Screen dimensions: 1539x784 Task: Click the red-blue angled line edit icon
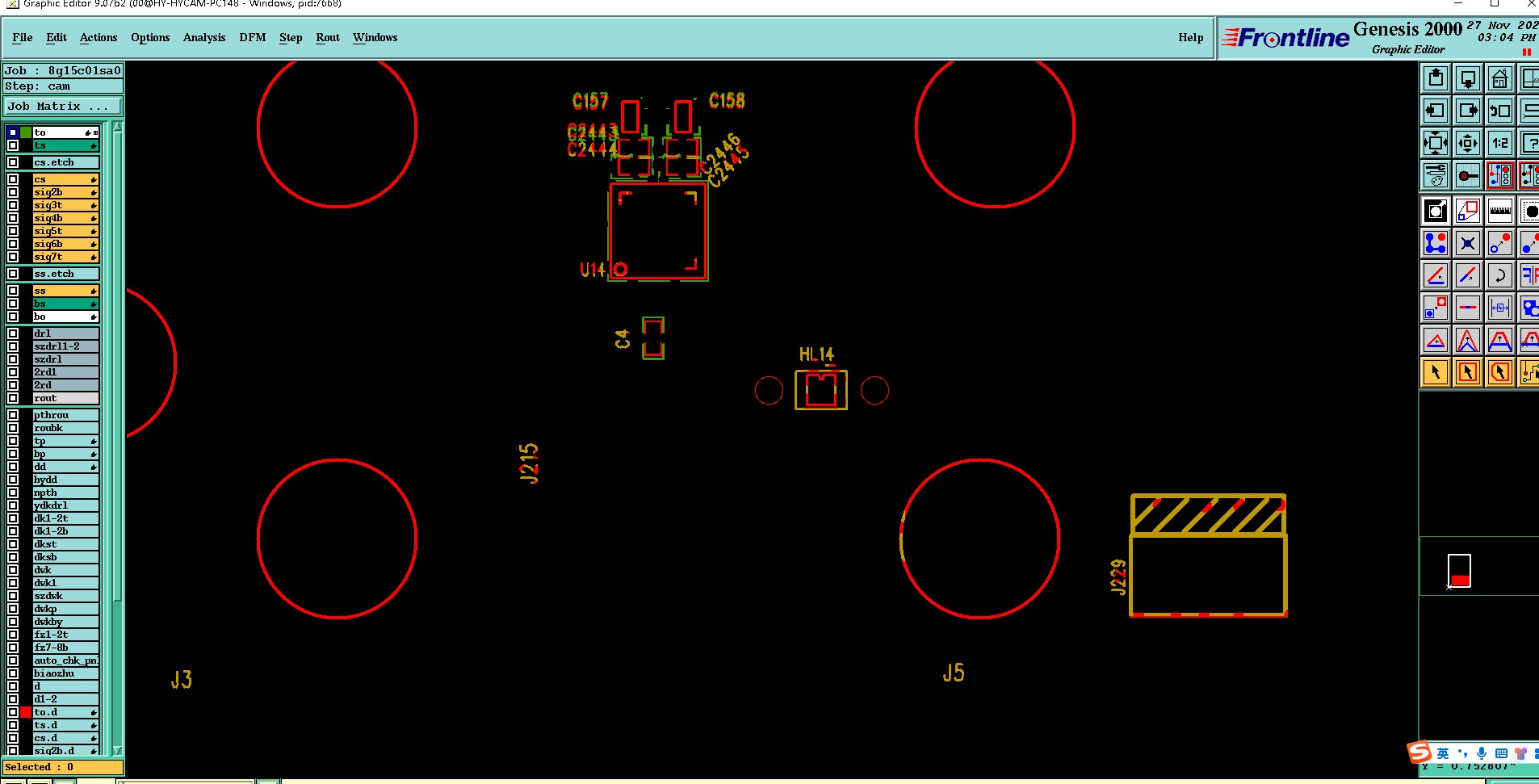pos(1436,275)
